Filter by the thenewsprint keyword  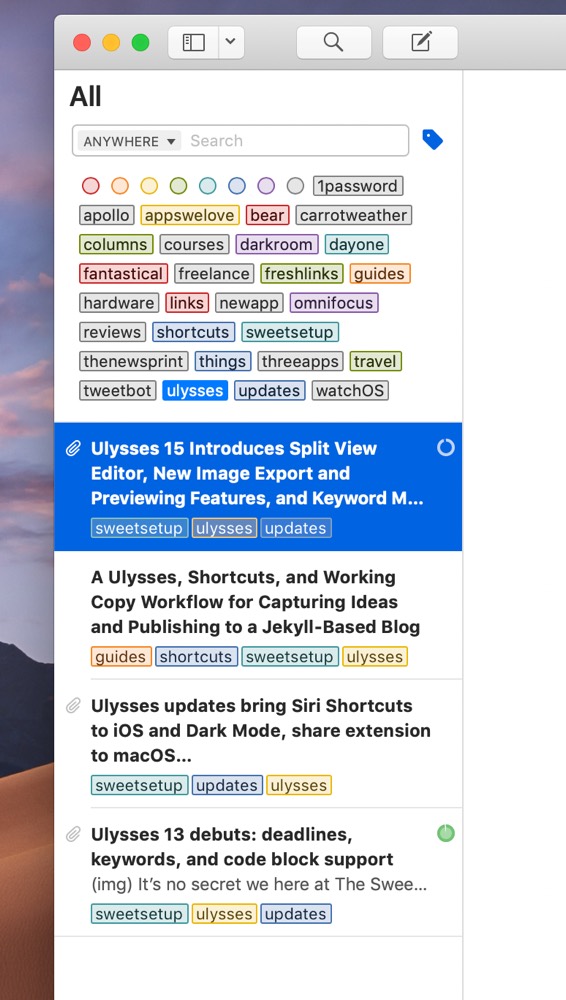click(x=133, y=362)
